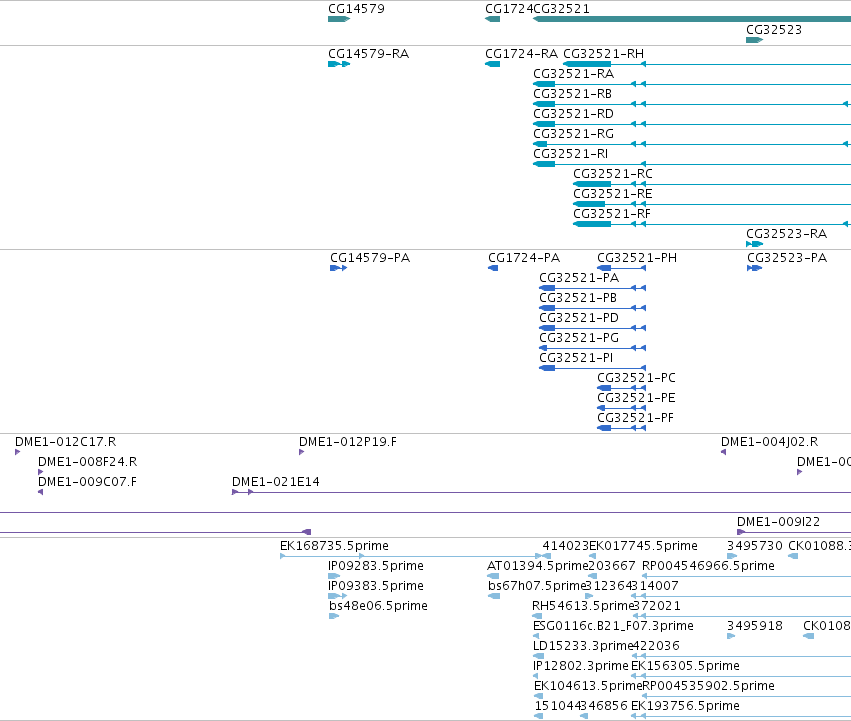
Task: Select protein CG32521-PH
Action: click(x=637, y=258)
